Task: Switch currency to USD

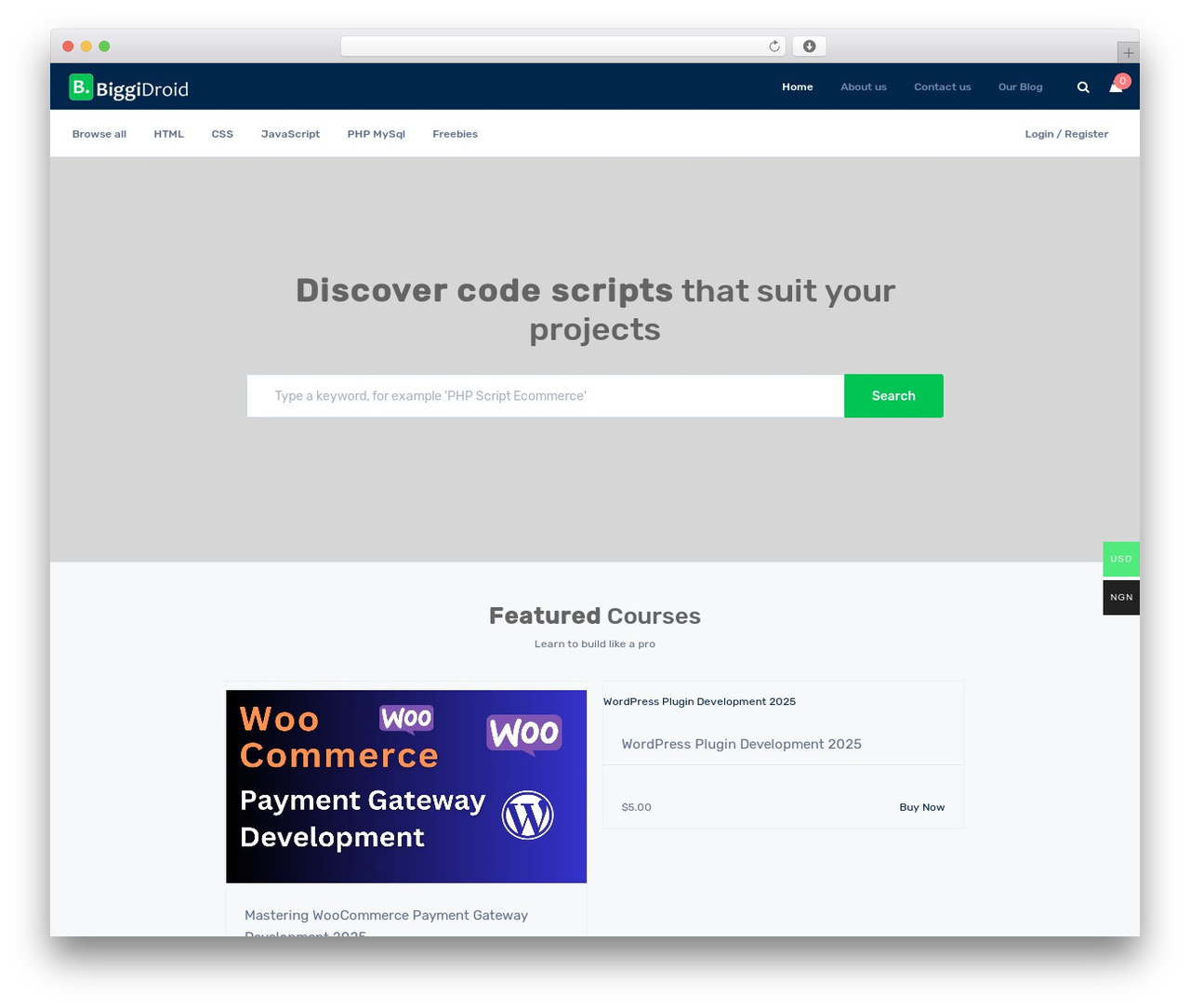Action: [x=1121, y=559]
